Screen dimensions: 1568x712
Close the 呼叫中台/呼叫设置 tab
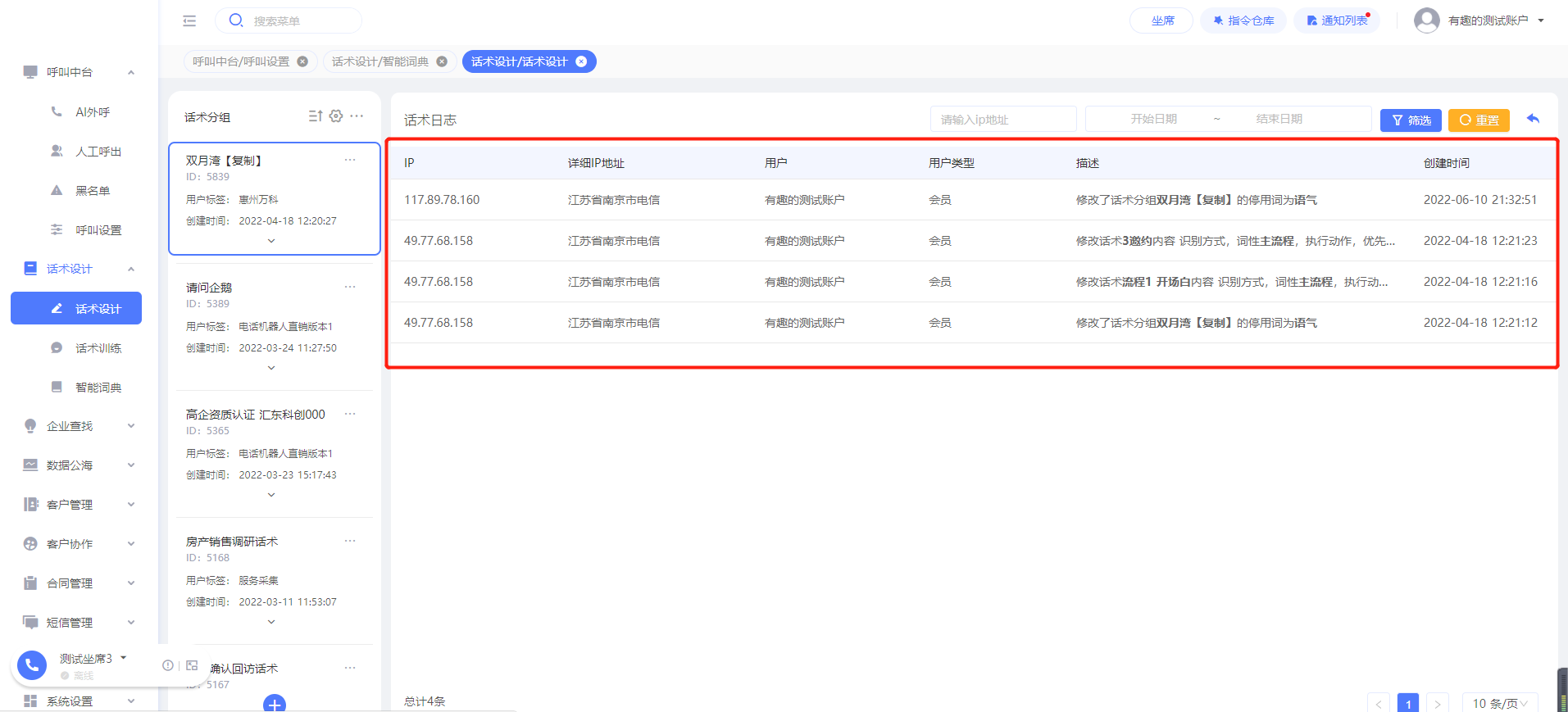click(x=302, y=61)
